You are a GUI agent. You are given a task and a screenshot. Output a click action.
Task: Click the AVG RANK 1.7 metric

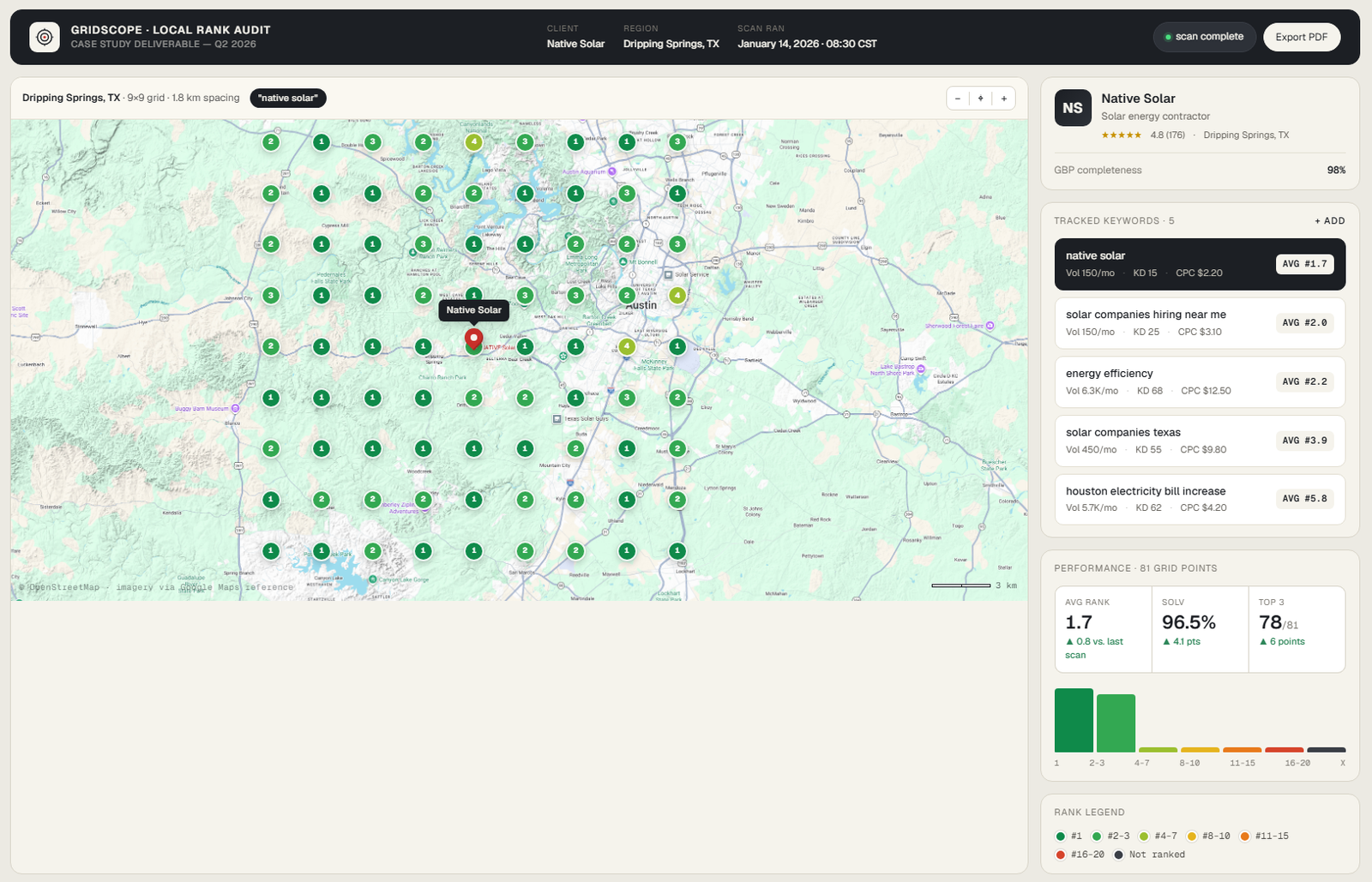click(1103, 629)
